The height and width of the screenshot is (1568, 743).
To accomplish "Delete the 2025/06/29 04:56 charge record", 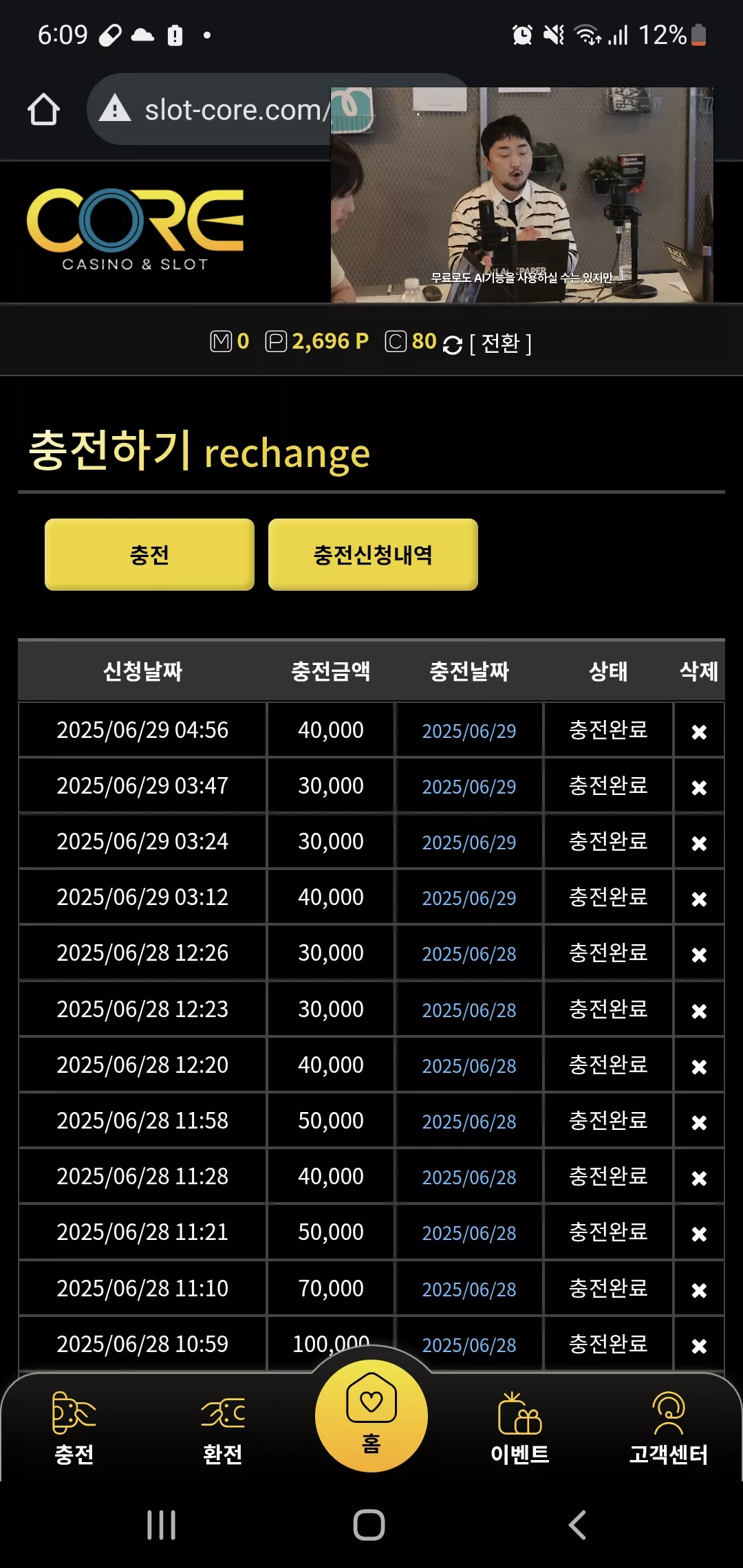I will pyautogui.click(x=699, y=732).
